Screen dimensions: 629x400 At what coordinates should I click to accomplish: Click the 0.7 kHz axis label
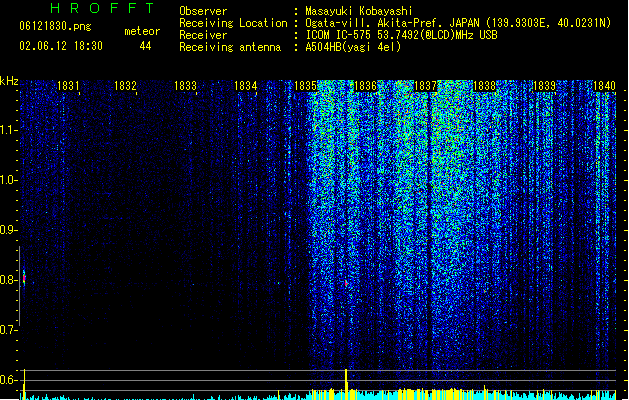point(8,330)
